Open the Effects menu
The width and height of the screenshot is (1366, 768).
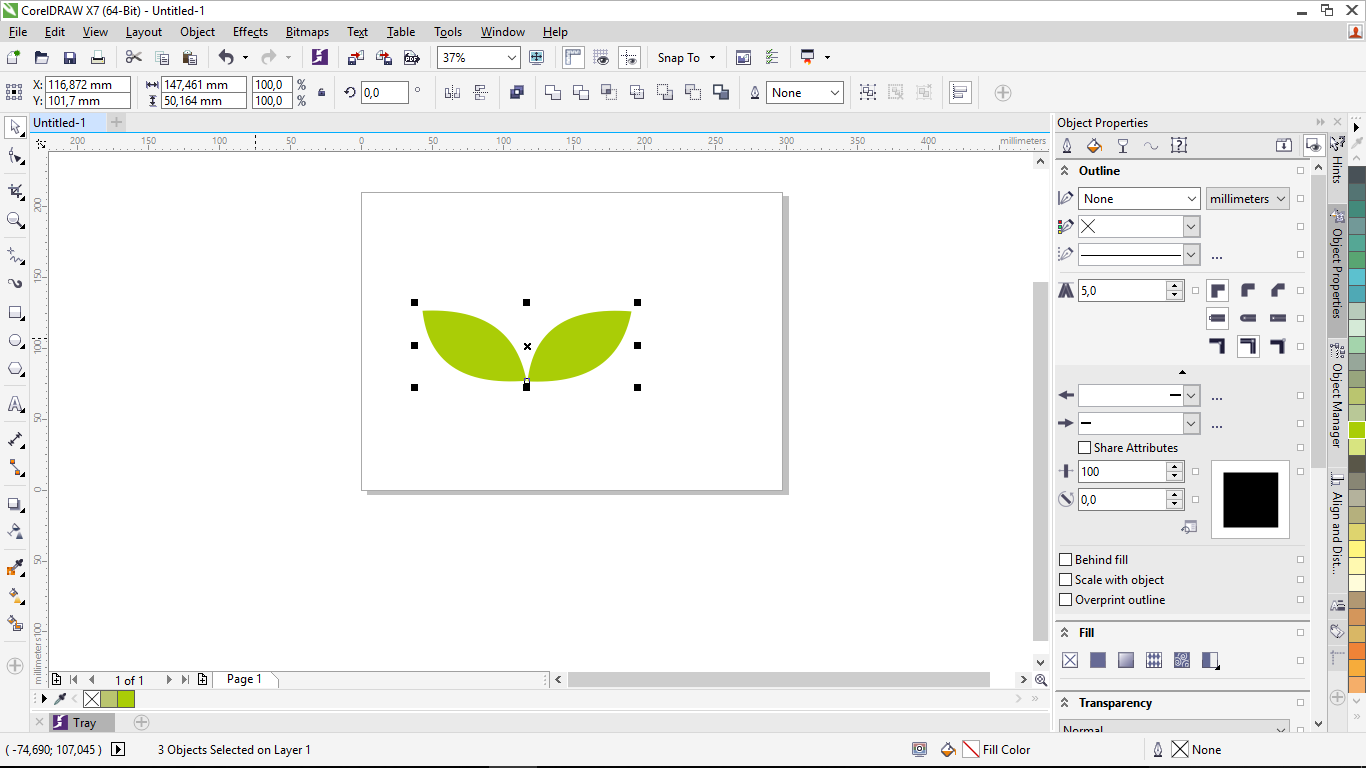(x=250, y=32)
